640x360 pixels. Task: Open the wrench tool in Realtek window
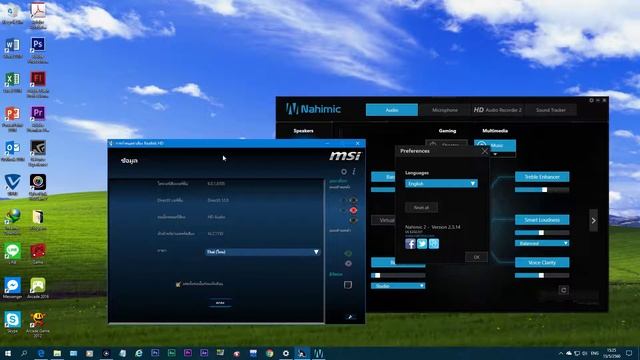coord(350,317)
